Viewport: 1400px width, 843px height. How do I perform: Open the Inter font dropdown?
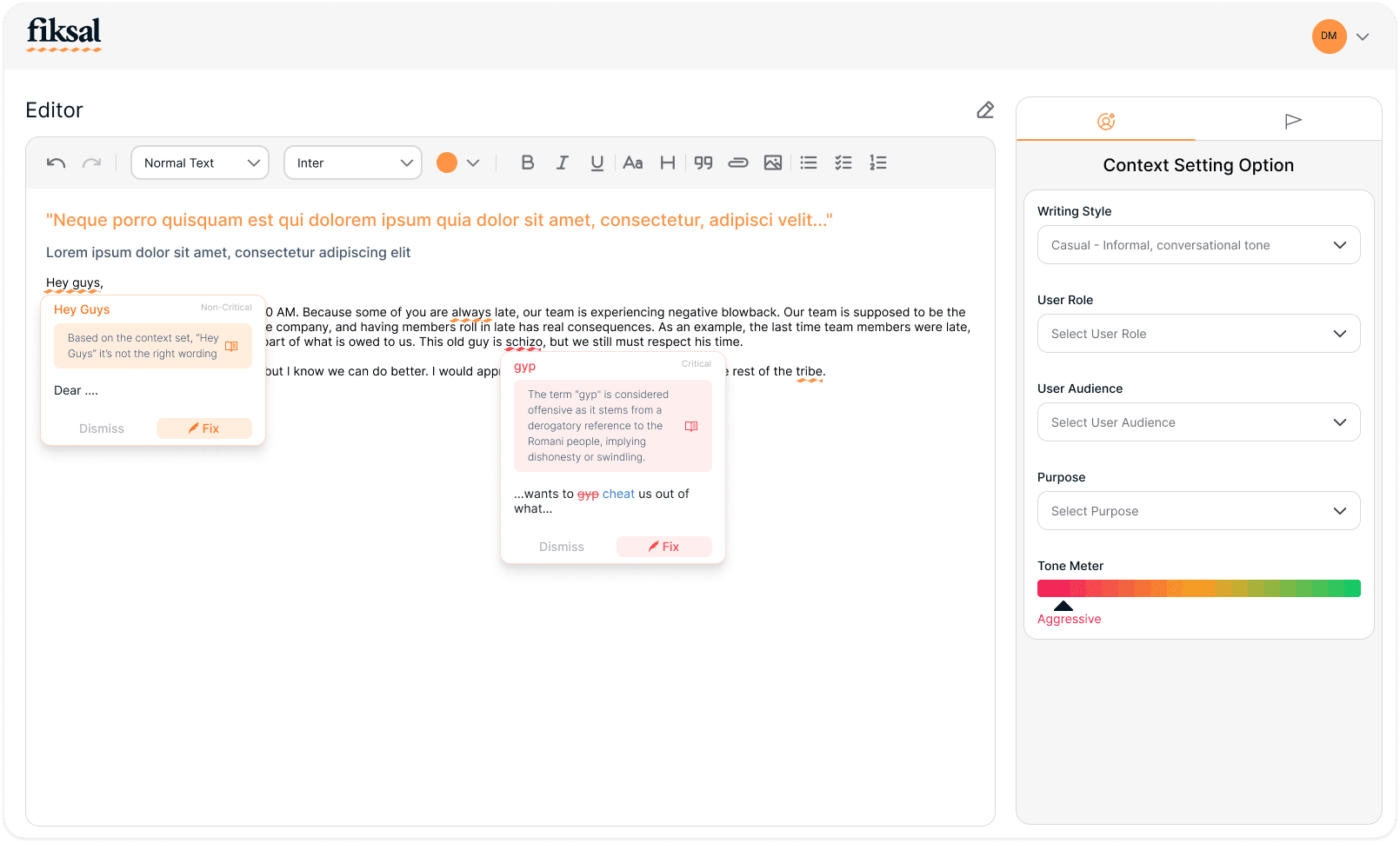coord(352,163)
